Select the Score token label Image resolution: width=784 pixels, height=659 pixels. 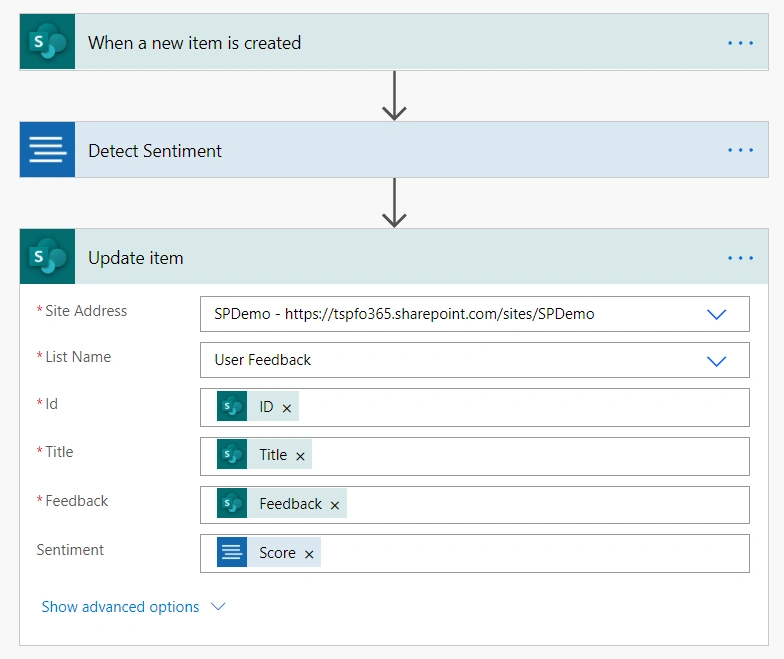pos(277,552)
